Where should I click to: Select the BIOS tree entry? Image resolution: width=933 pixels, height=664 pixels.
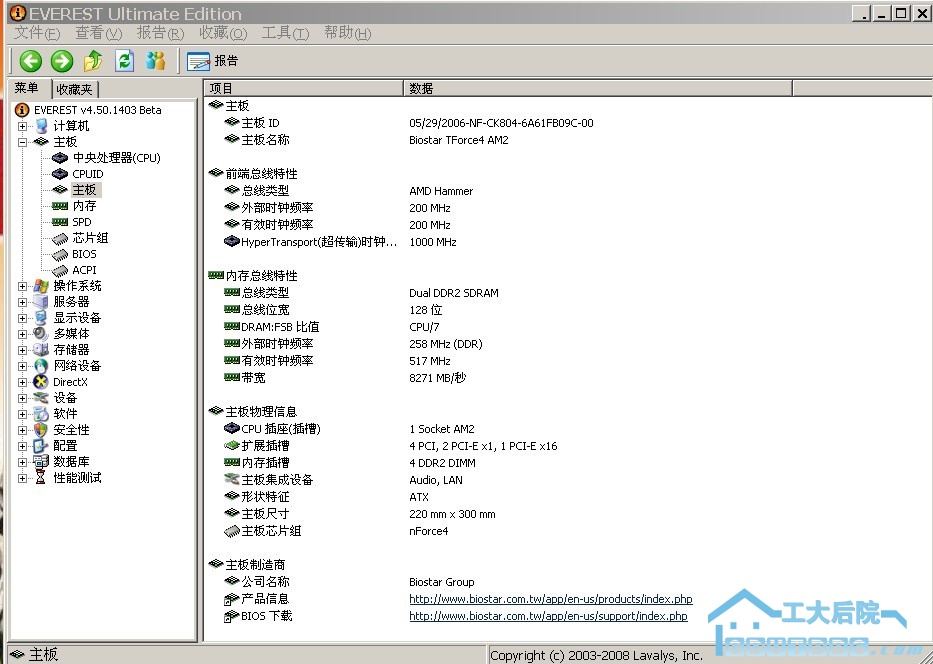coord(84,254)
